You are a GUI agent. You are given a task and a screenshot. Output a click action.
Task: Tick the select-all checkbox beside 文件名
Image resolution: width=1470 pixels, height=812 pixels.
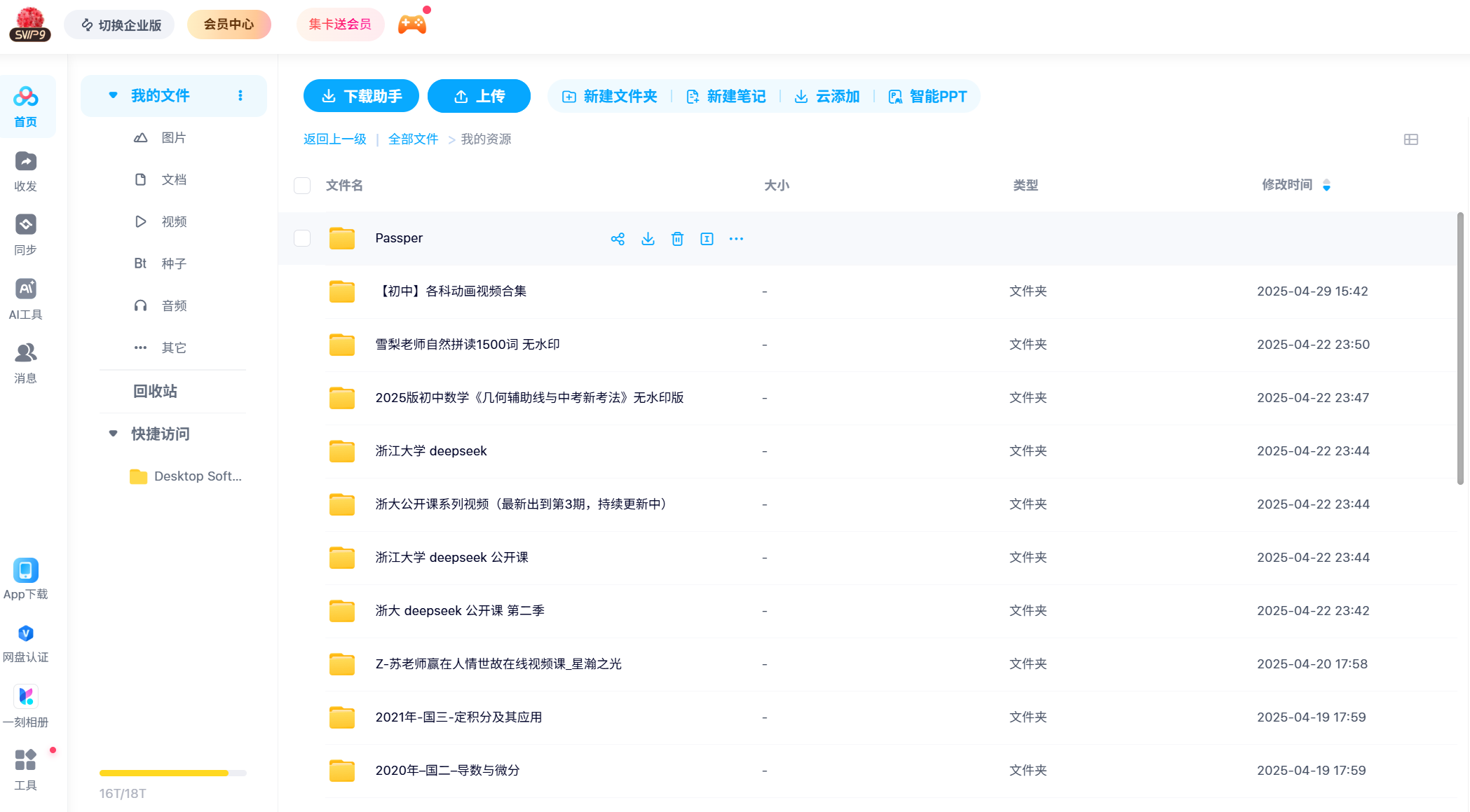tap(302, 186)
